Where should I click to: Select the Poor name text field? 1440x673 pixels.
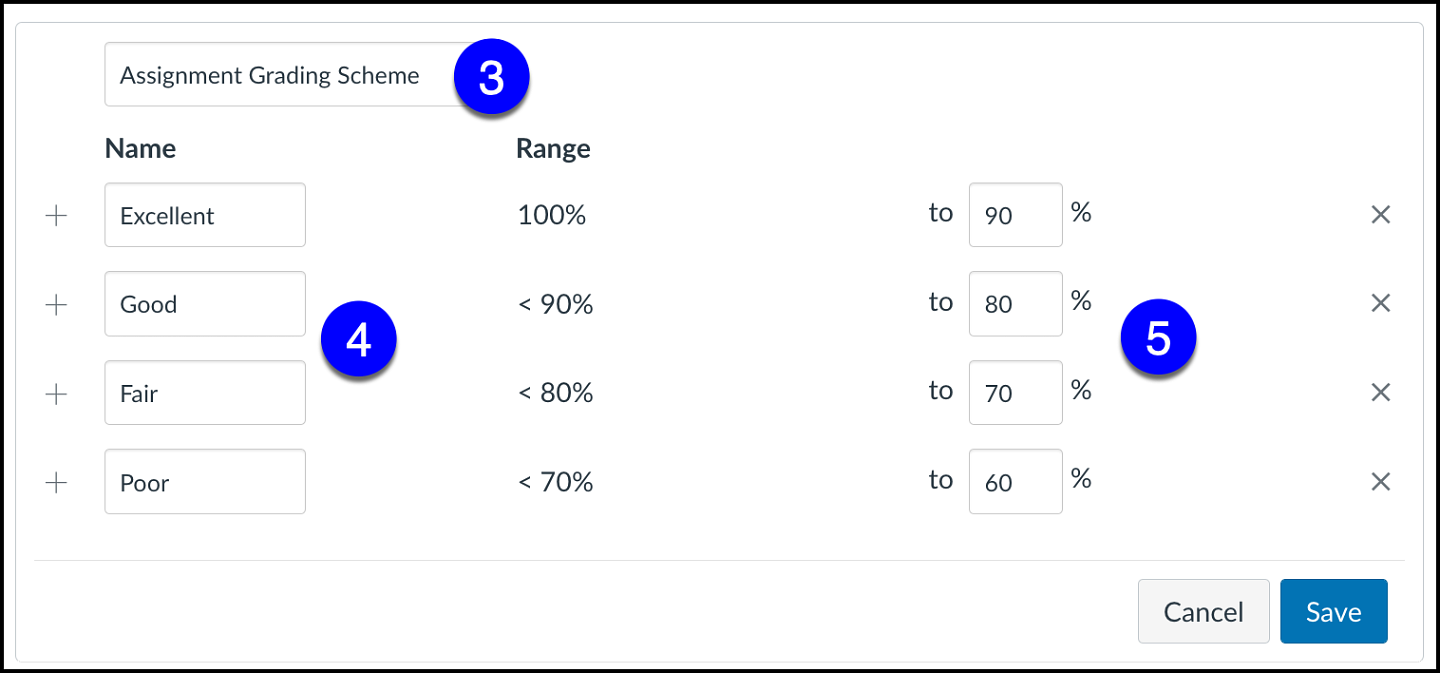click(205, 482)
